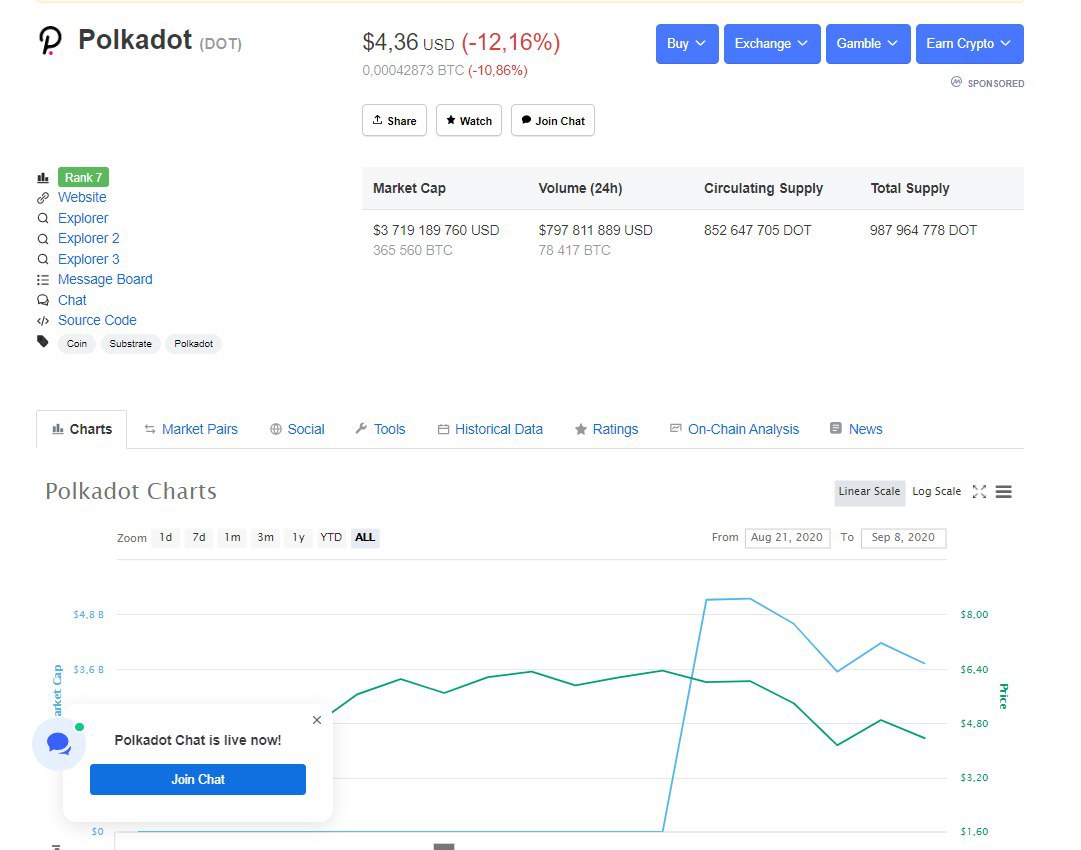The image size is (1081, 850).
Task: Click the From date field Aug 21, 2020
Action: tap(787, 538)
